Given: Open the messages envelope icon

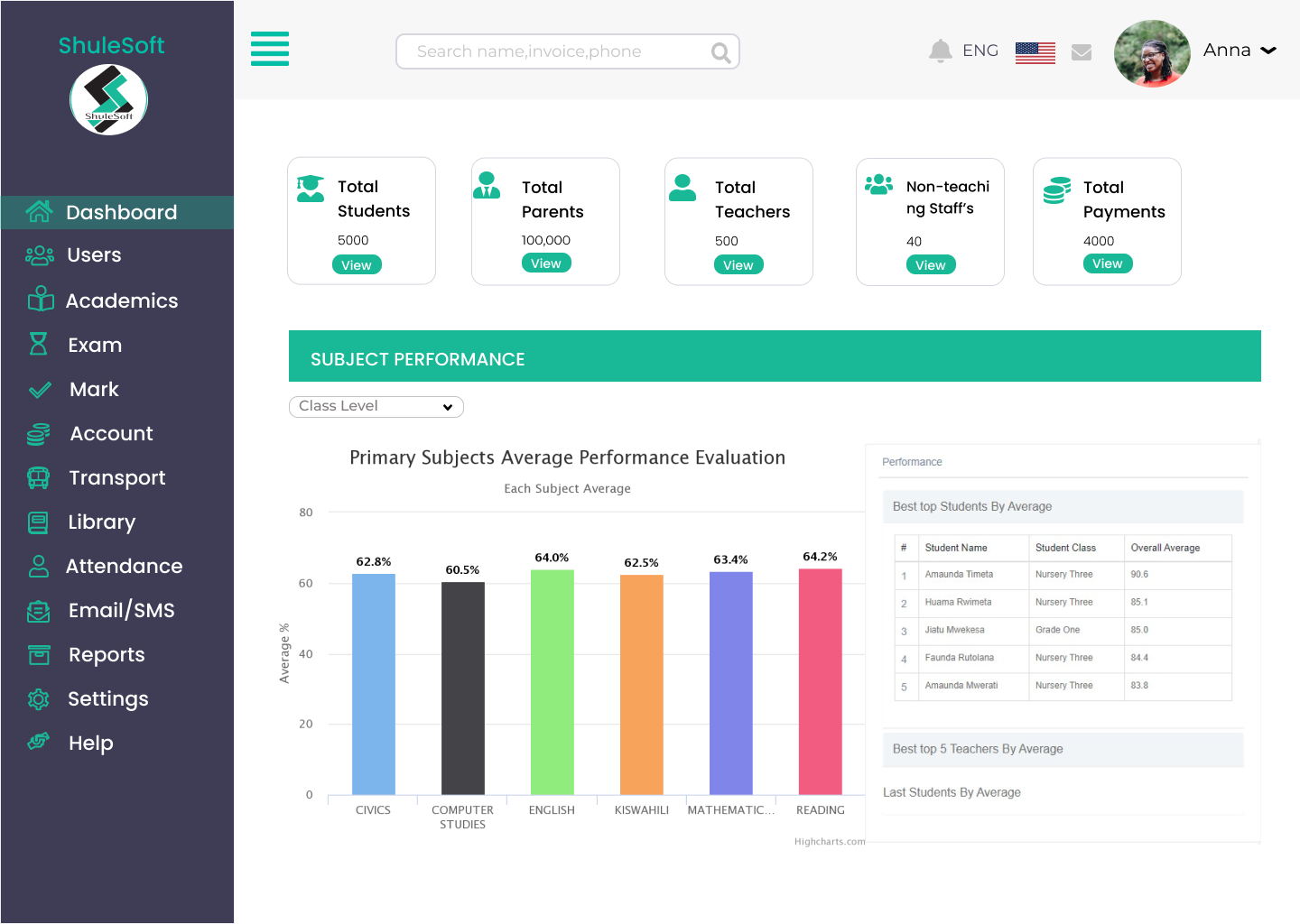Looking at the screenshot, I should click(1082, 51).
